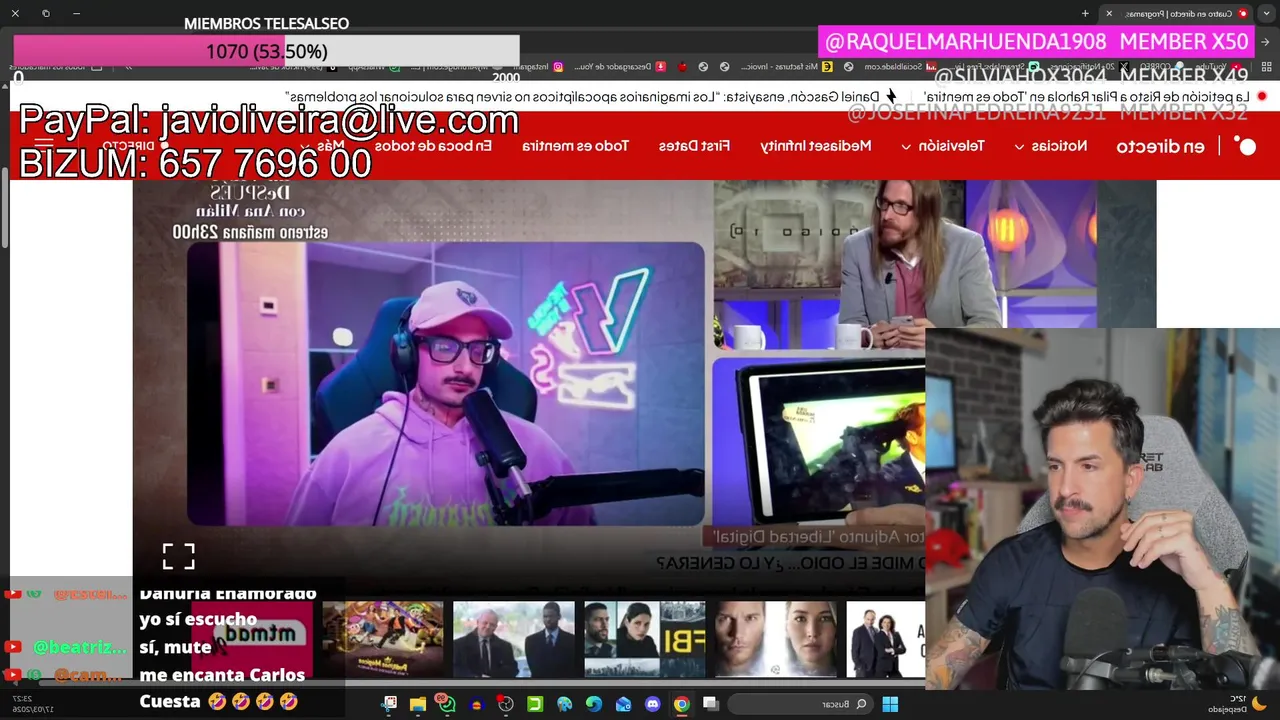Screen dimensions: 1280x720
Task: Select the FBI show thumbnail
Action: pyautogui.click(x=644, y=639)
